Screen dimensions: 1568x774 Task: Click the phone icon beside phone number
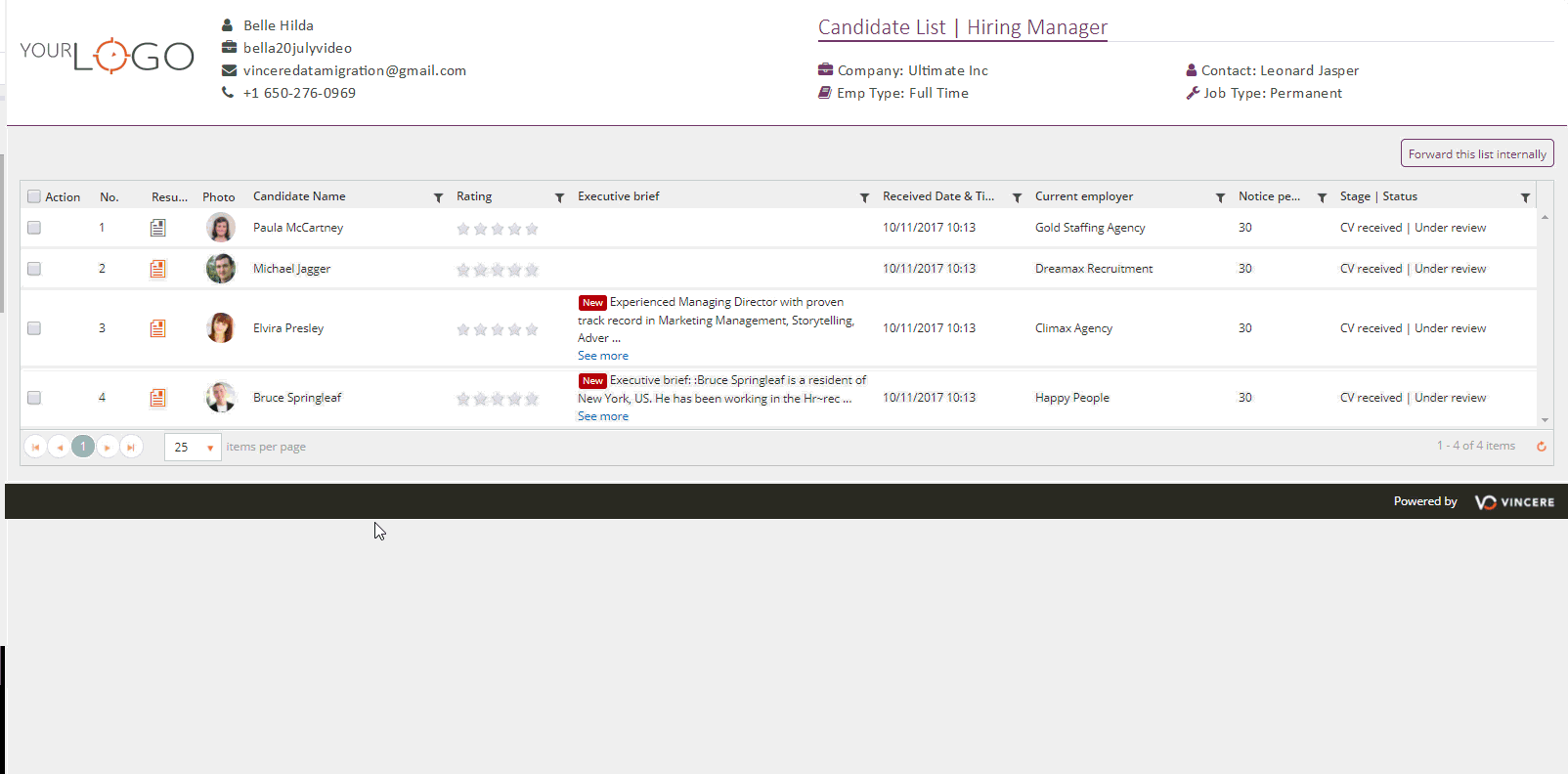click(228, 92)
